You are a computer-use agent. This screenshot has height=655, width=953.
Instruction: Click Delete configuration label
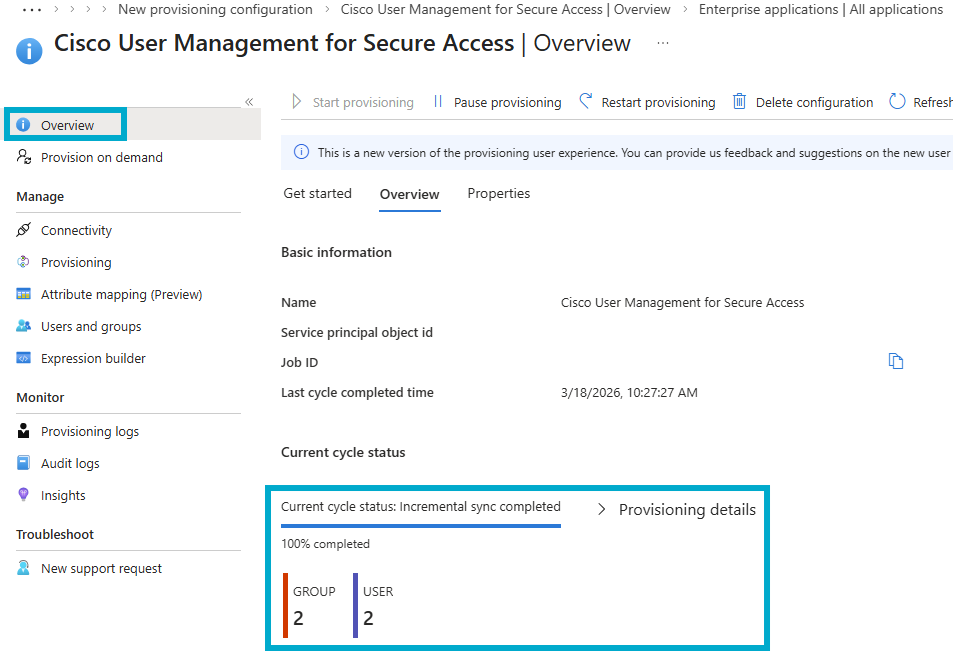(x=814, y=103)
